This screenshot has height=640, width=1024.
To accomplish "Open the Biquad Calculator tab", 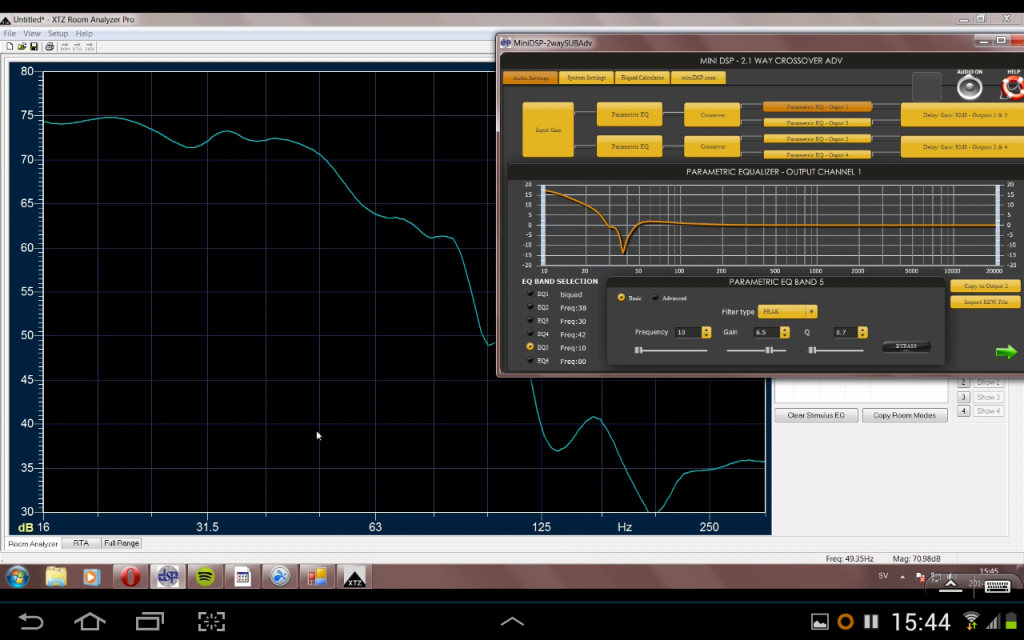I will (642, 78).
